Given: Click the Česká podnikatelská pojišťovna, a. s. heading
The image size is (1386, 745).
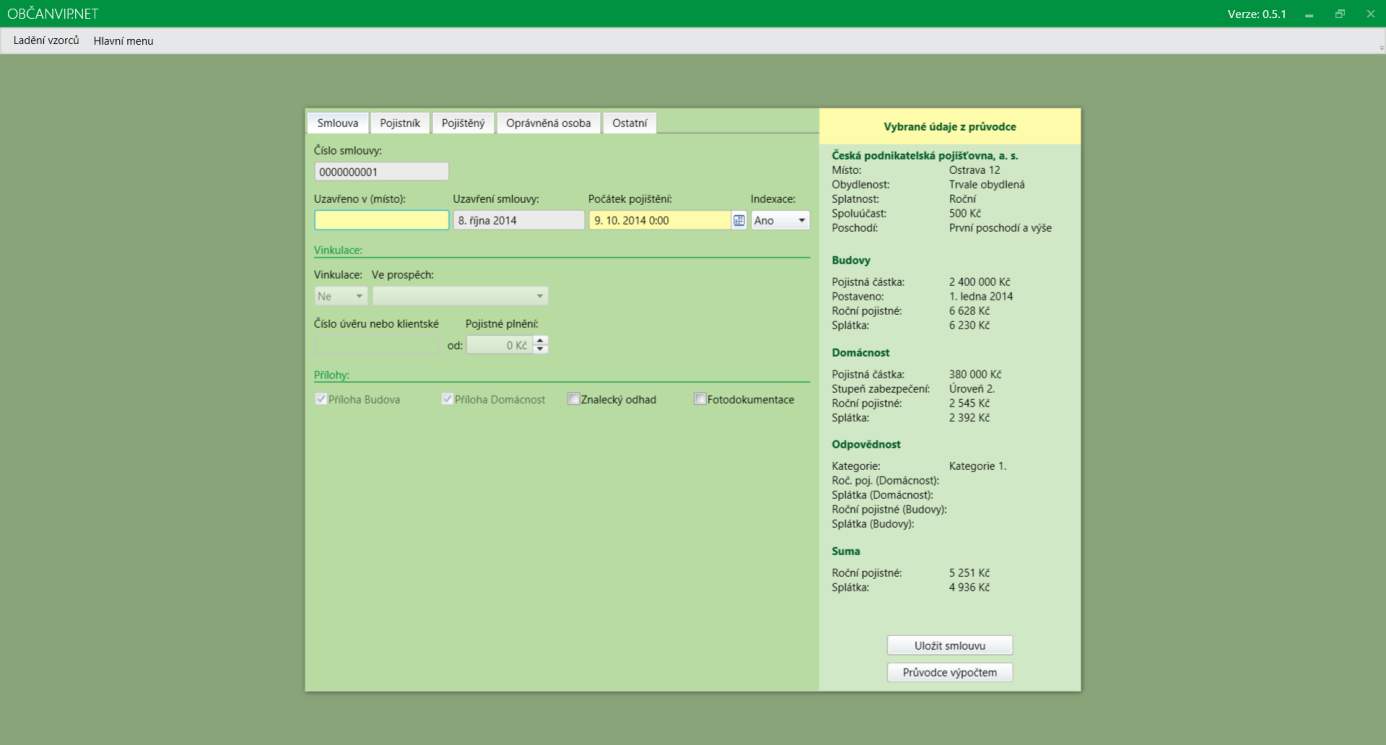Looking at the screenshot, I should pos(925,156).
